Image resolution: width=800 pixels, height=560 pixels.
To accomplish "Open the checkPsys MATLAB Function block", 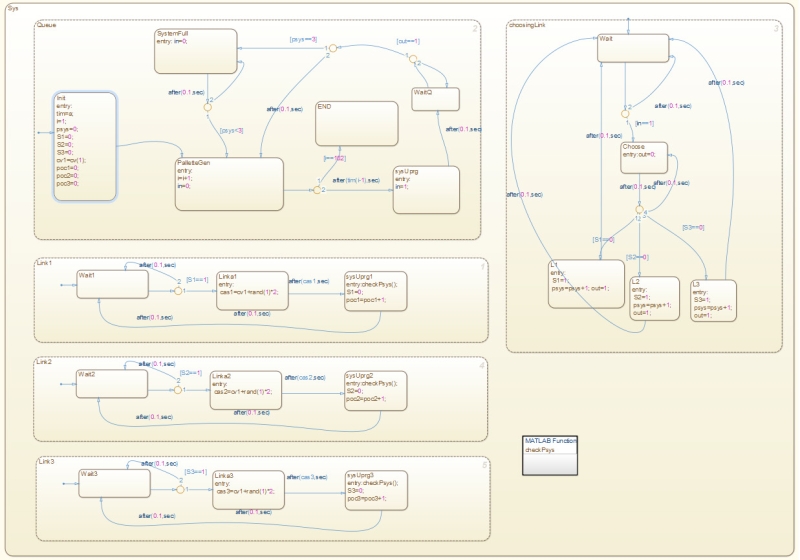I will 550,455.
